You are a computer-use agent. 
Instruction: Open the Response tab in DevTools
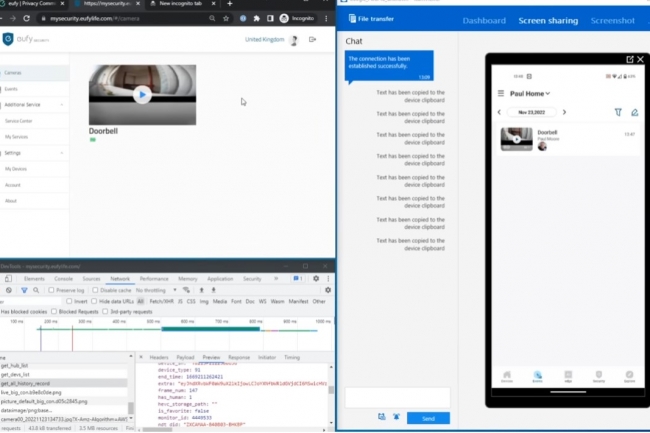(x=239, y=357)
